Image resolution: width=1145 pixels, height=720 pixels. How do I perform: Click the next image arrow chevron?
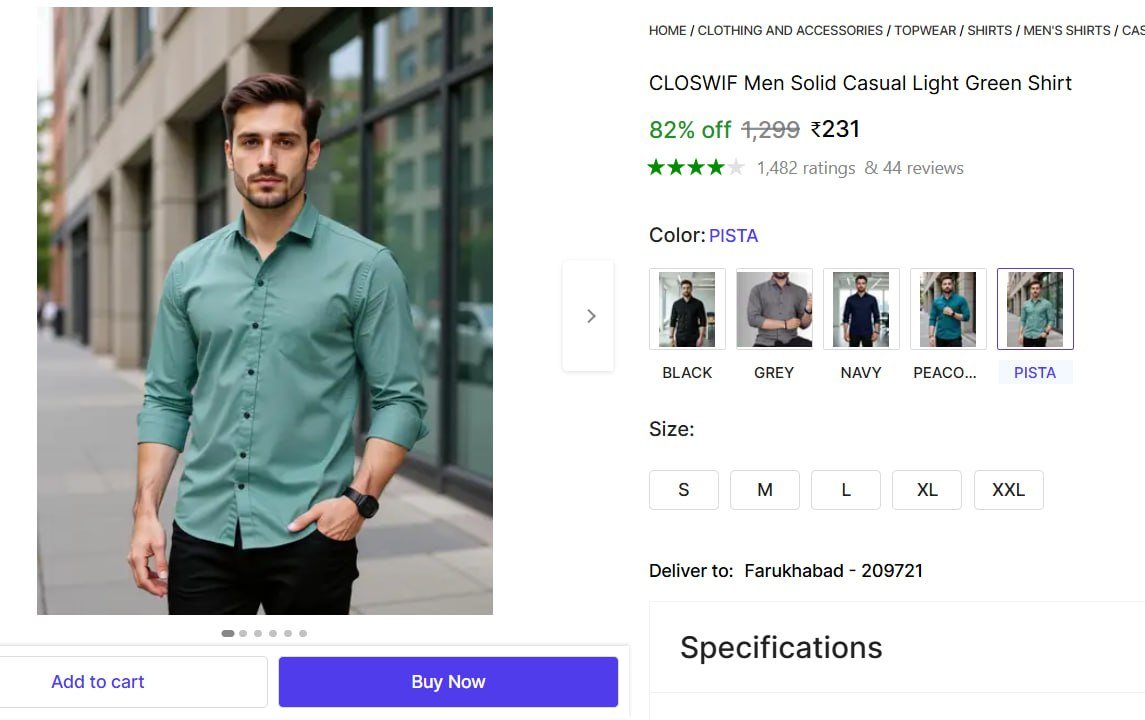click(x=589, y=316)
